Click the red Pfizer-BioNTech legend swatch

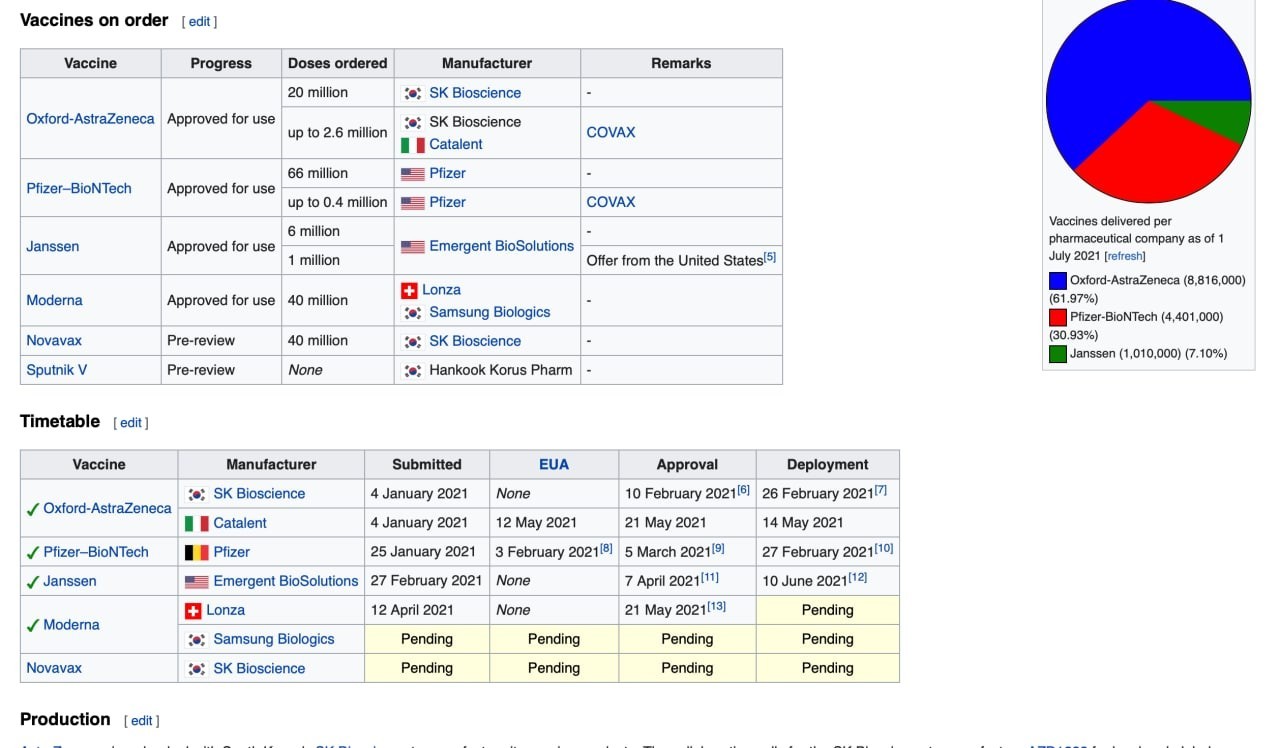point(1058,317)
